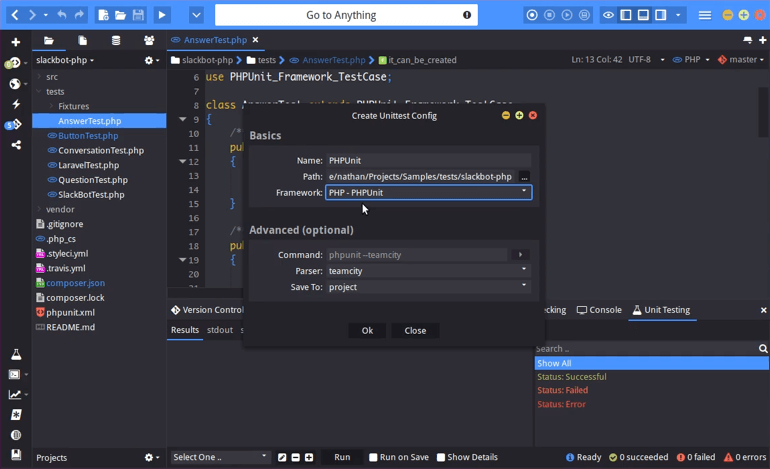The height and width of the screenshot is (469, 770).
Task: Click the Command field arrow button
Action: point(520,254)
